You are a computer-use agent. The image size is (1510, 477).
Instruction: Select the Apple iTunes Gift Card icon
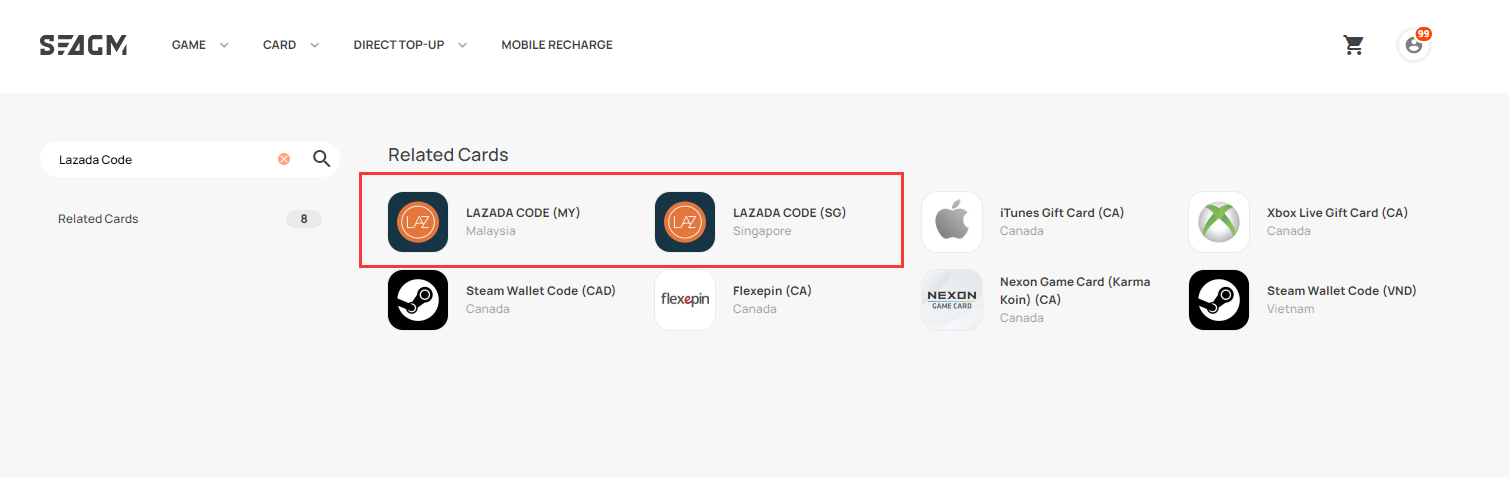coord(952,222)
